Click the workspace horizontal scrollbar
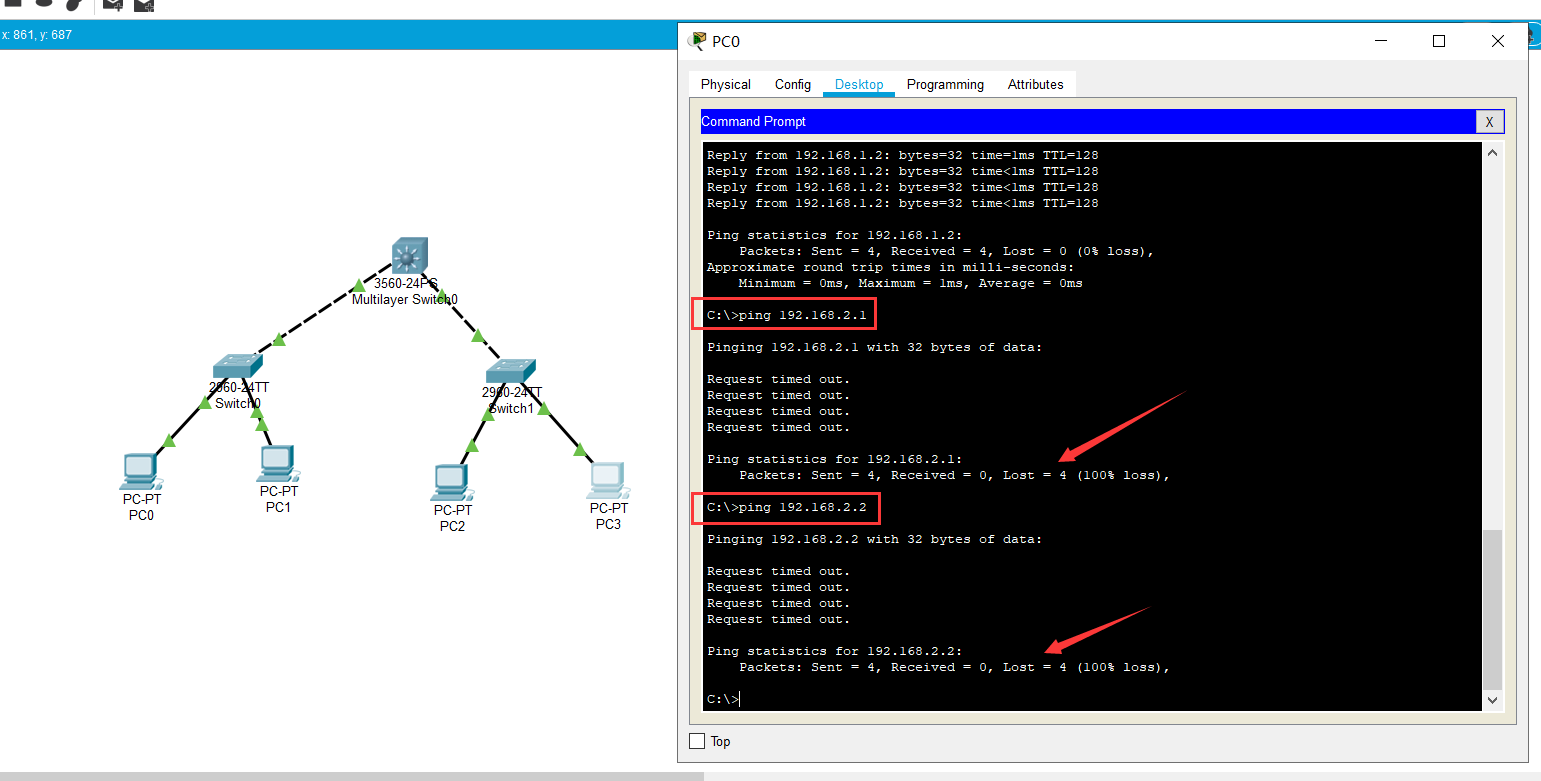This screenshot has height=781, width=1541. 352,776
